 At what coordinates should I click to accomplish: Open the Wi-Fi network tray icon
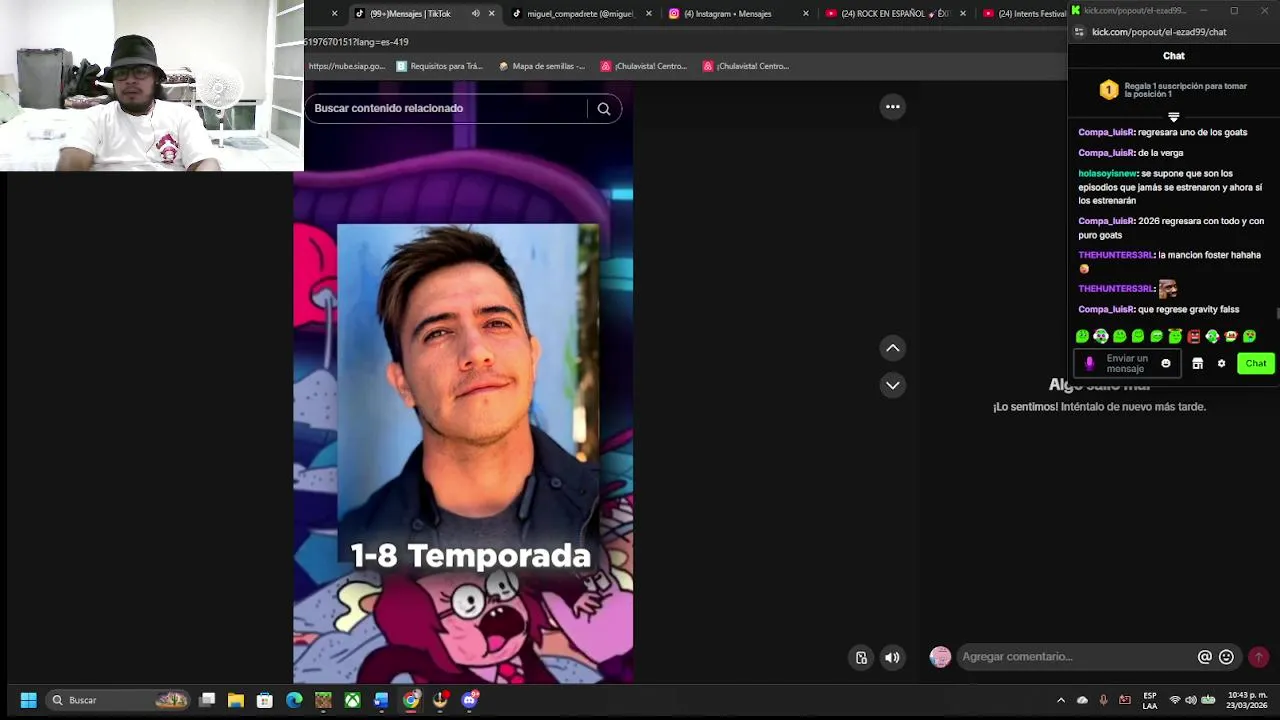pyautogui.click(x=1175, y=700)
